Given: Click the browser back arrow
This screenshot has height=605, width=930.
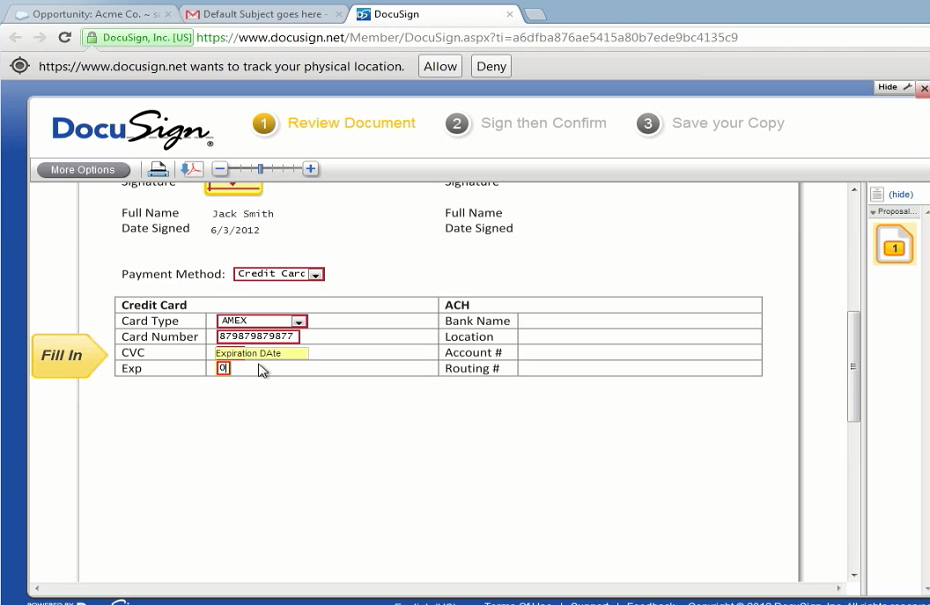Looking at the screenshot, I should [16, 37].
